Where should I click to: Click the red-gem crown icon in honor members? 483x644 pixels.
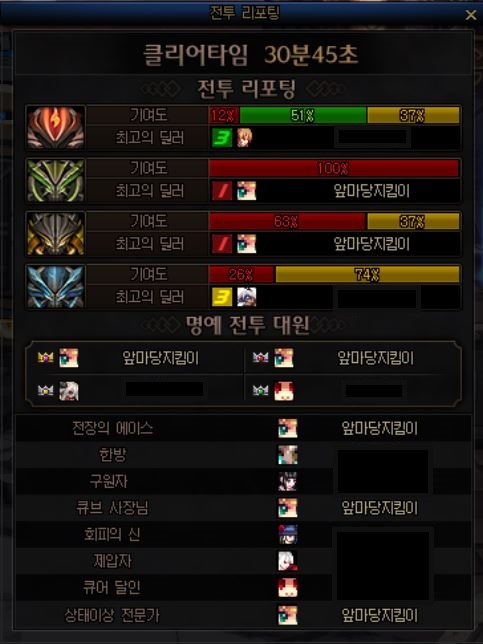pos(260,358)
